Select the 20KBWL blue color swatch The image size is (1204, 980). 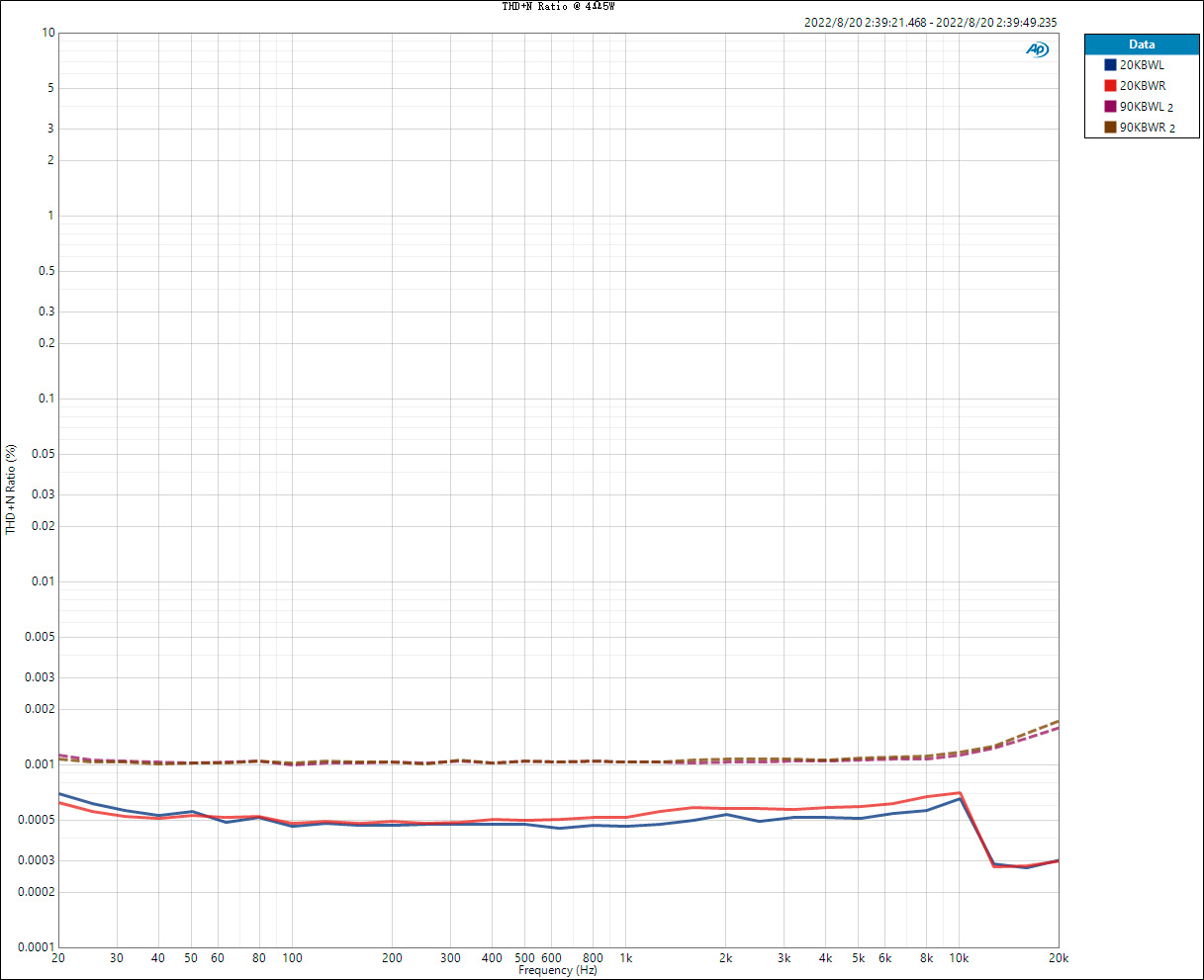click(x=1110, y=65)
